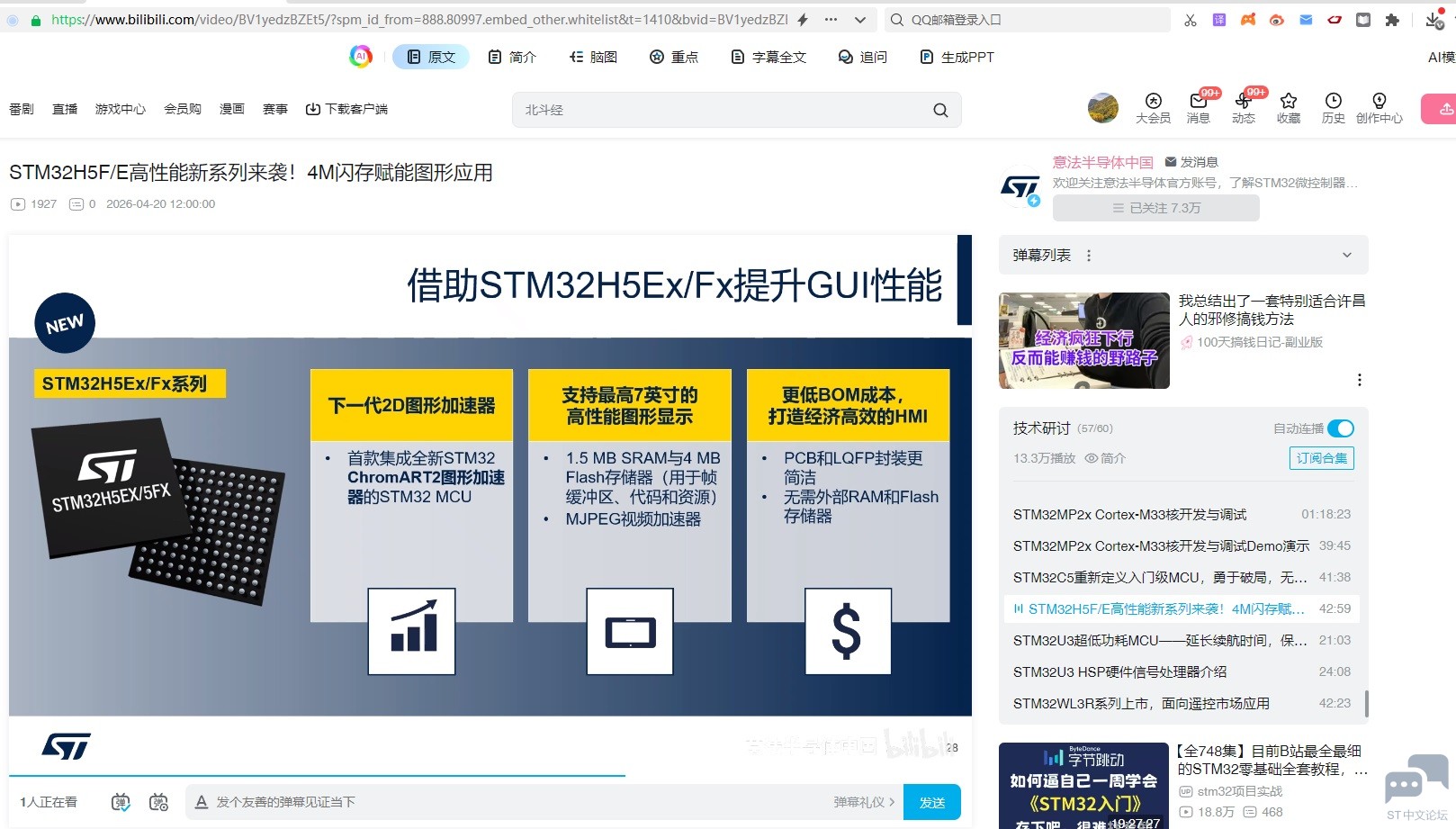The width and height of the screenshot is (1456, 829).
Task: Show the collection 简介 with eye icon
Action: click(x=1105, y=458)
